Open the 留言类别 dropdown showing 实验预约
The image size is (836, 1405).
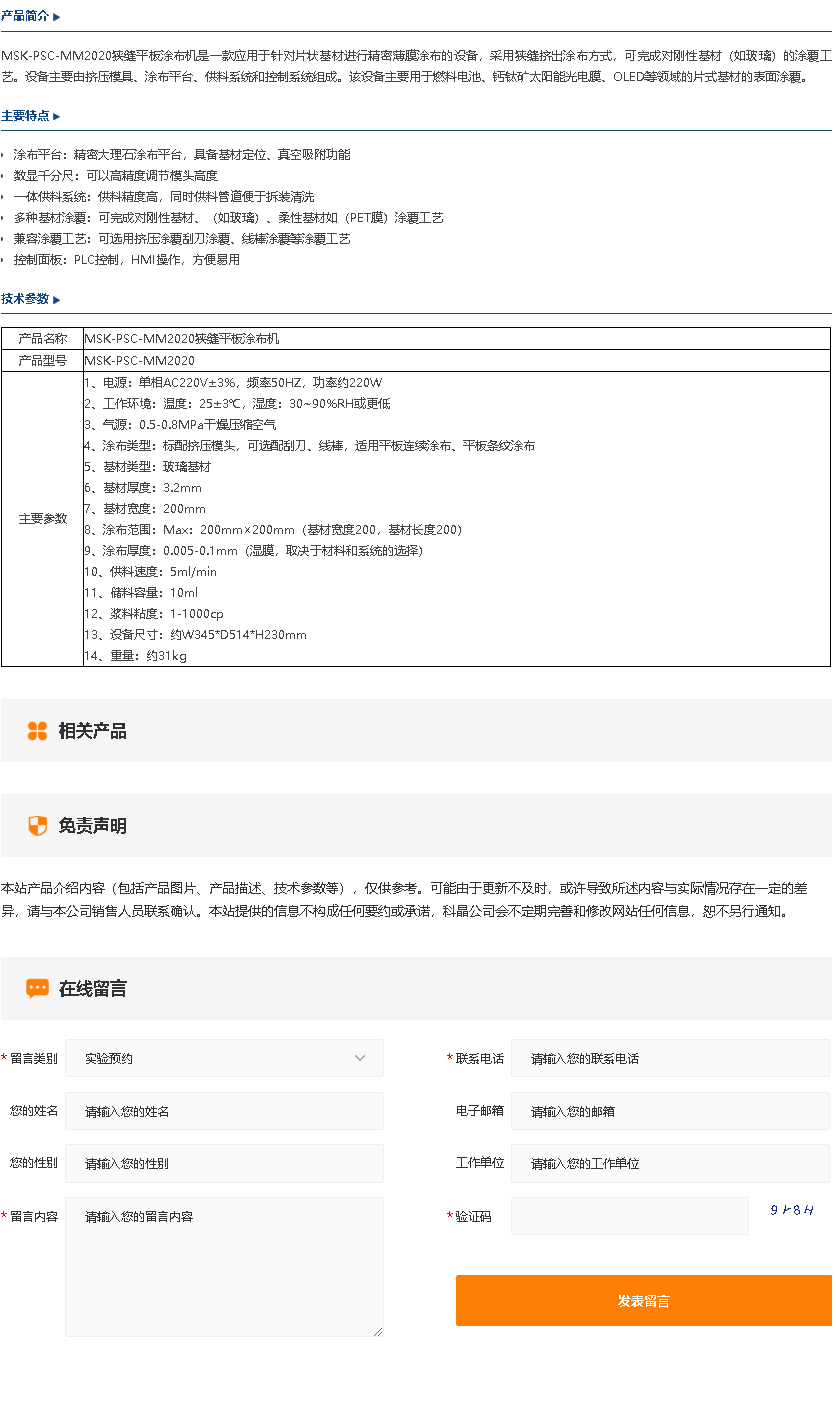point(224,1058)
